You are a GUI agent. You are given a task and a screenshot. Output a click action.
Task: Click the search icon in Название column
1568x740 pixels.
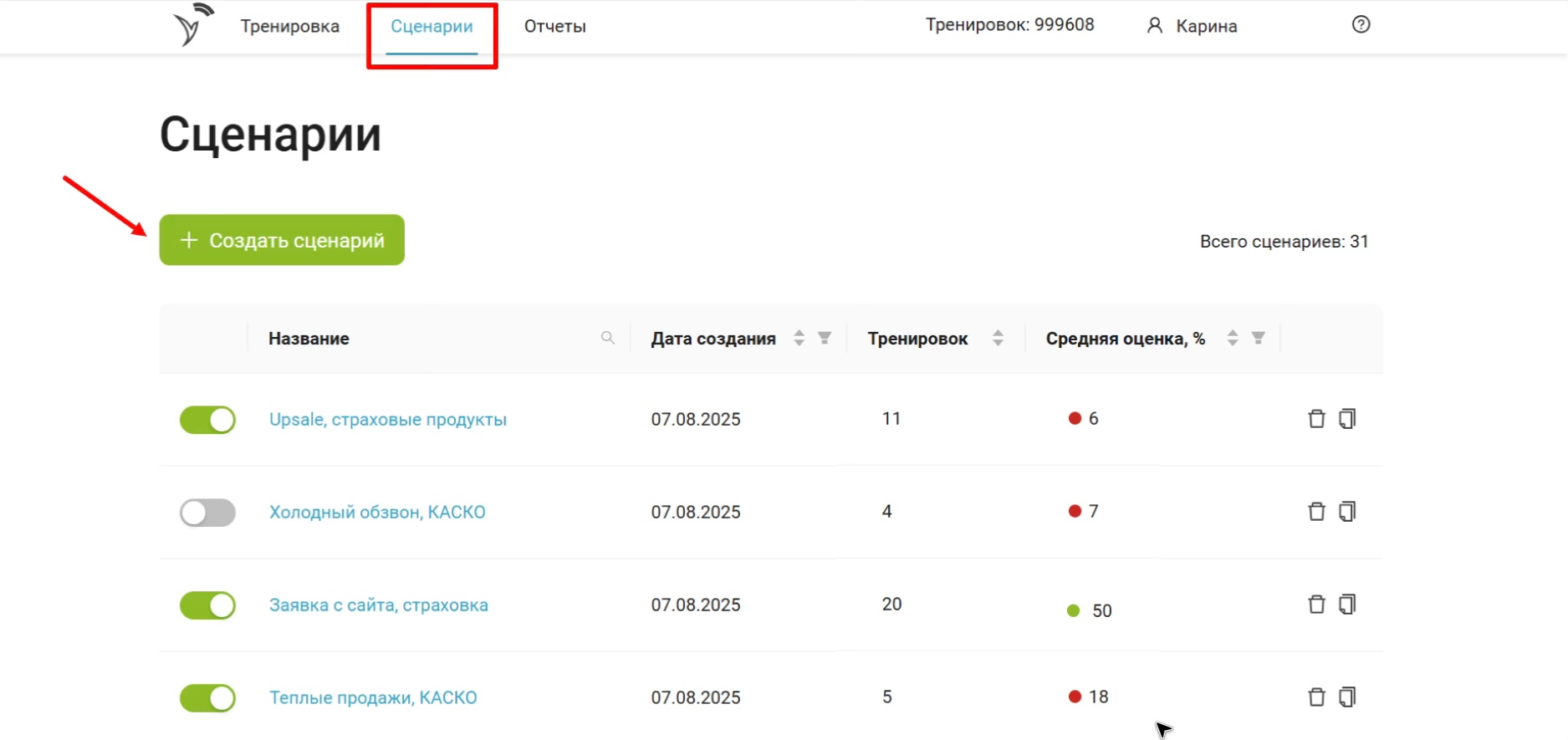pos(608,338)
